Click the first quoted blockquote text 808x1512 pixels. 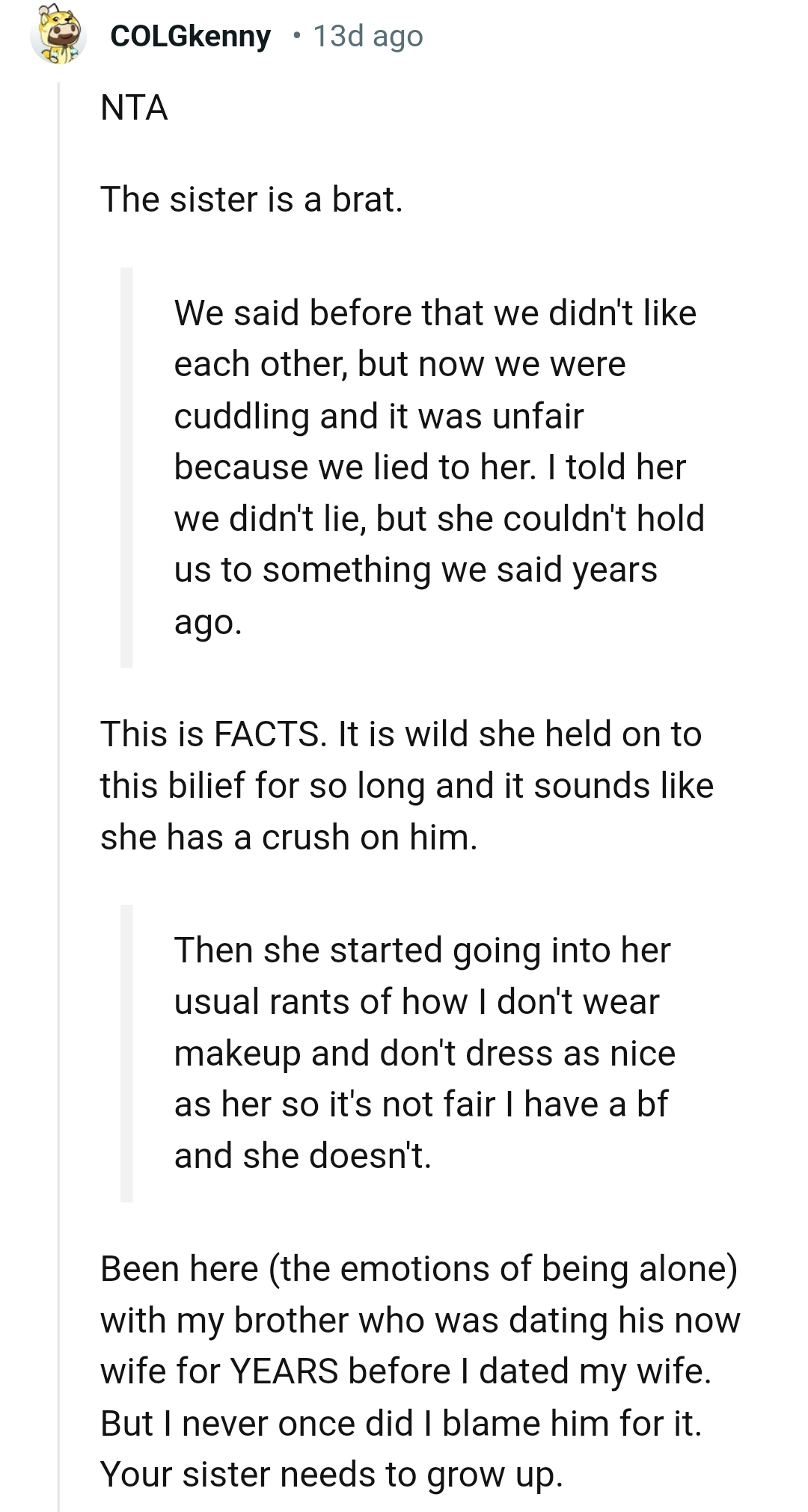441,464
